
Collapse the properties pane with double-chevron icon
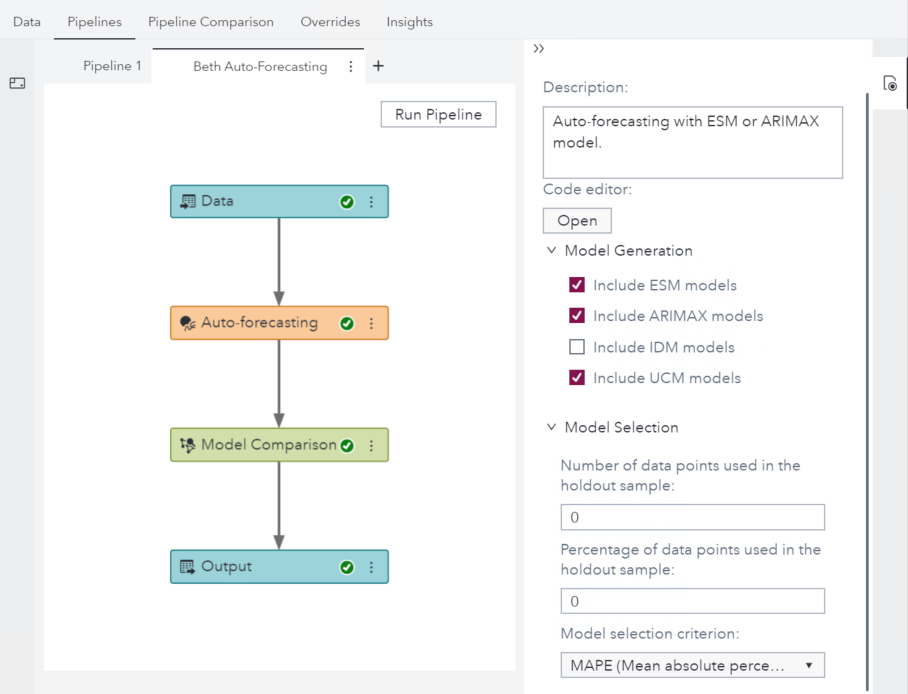[539, 49]
